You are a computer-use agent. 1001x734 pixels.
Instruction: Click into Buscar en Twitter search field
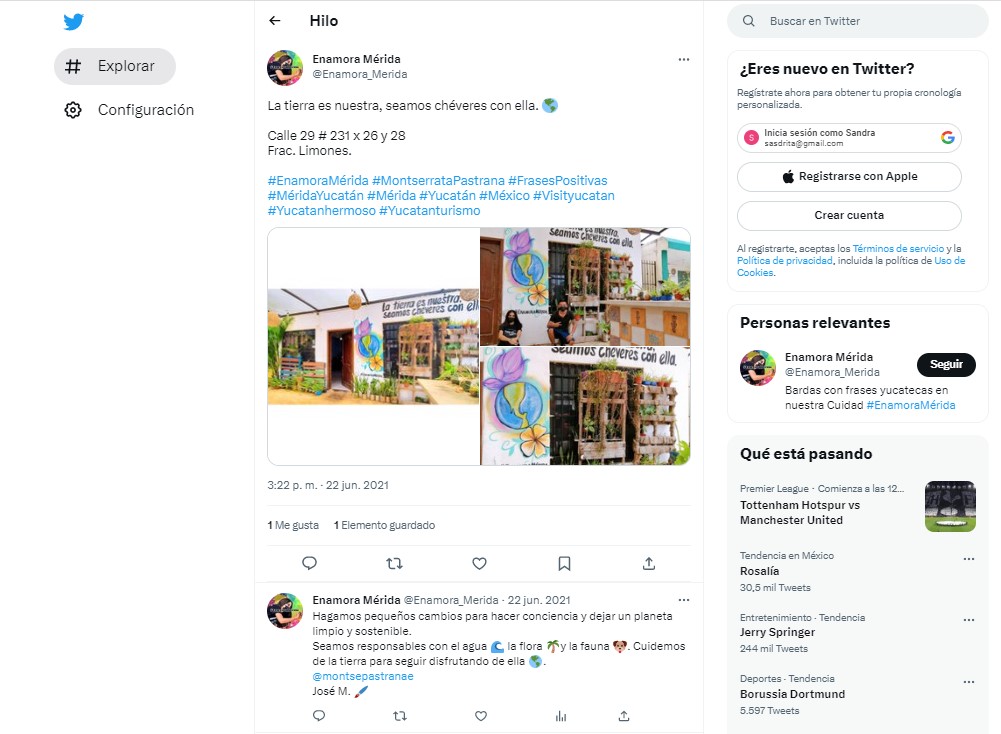pyautogui.click(x=857, y=21)
